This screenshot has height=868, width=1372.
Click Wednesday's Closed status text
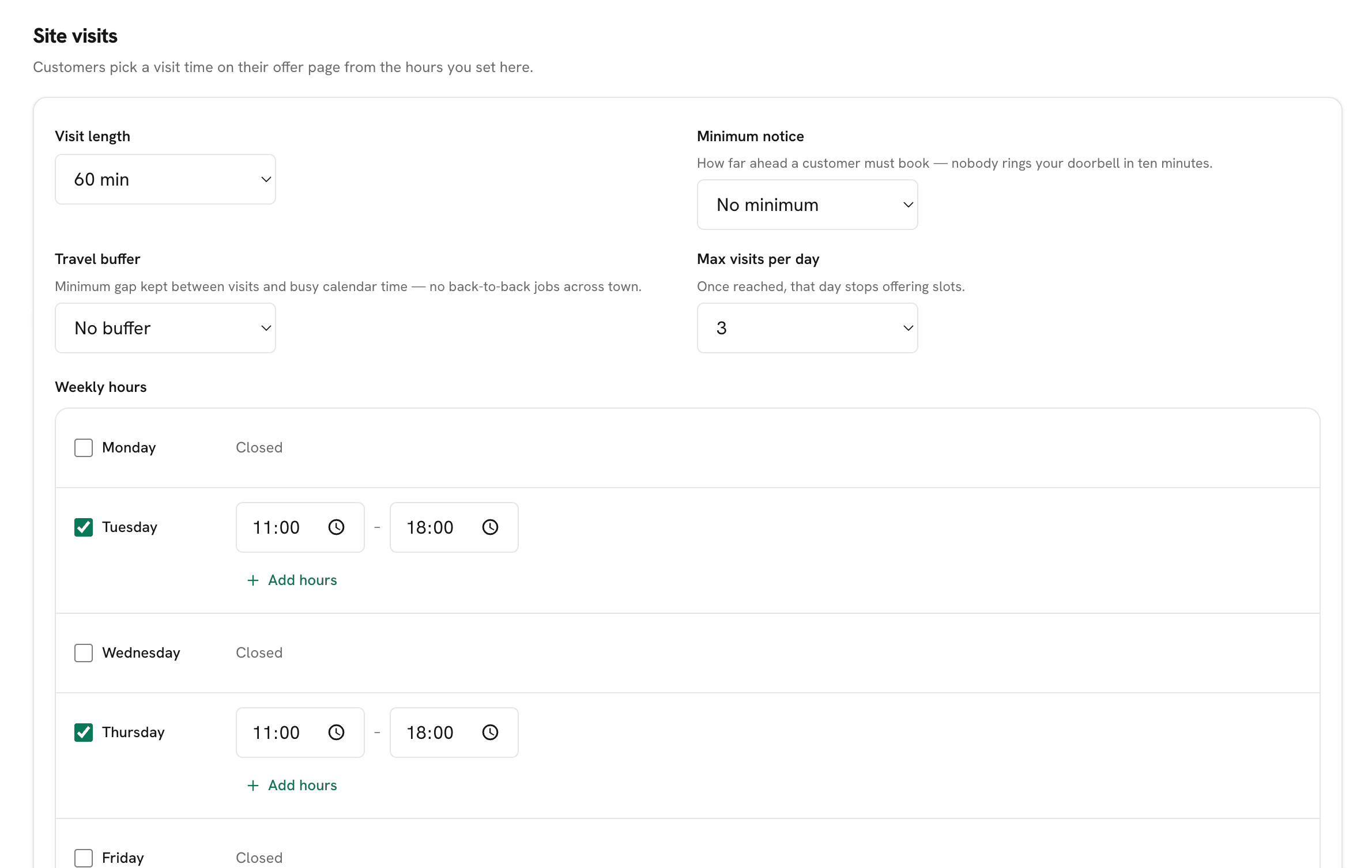tap(259, 653)
